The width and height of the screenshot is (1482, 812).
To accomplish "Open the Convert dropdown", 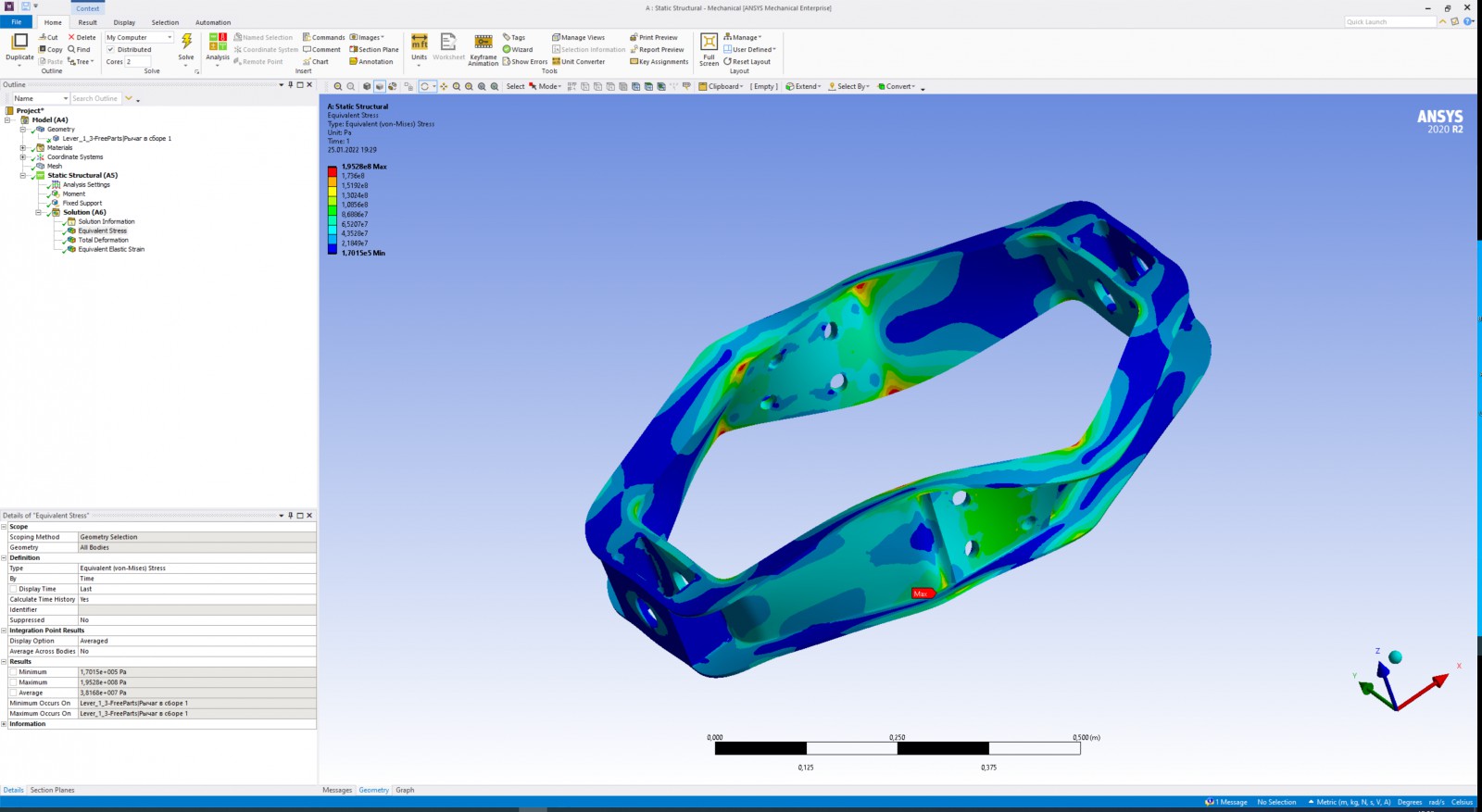I will click(897, 87).
